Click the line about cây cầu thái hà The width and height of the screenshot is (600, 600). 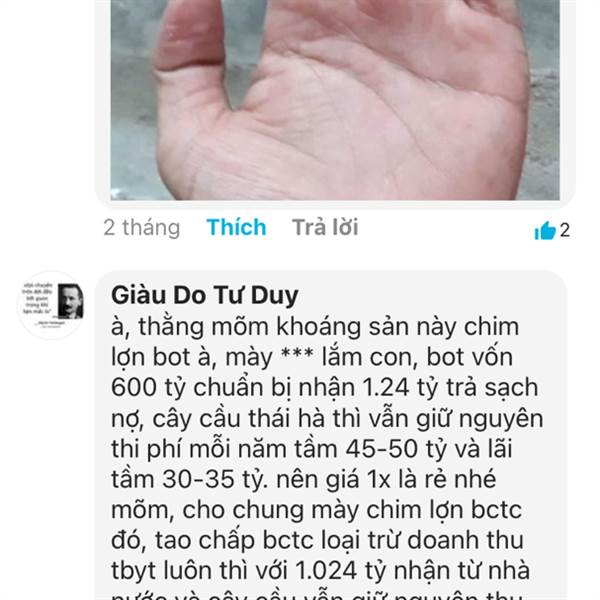(327, 419)
